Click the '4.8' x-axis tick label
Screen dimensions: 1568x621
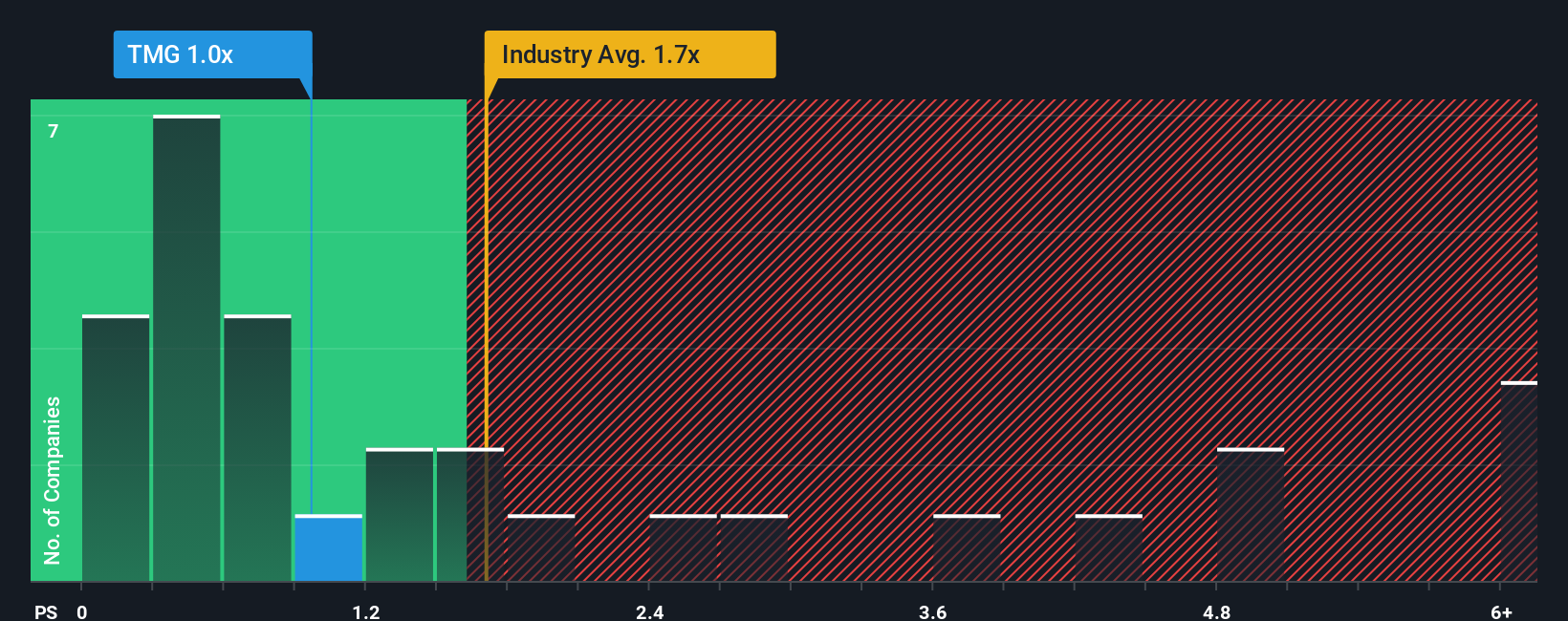point(1217,611)
